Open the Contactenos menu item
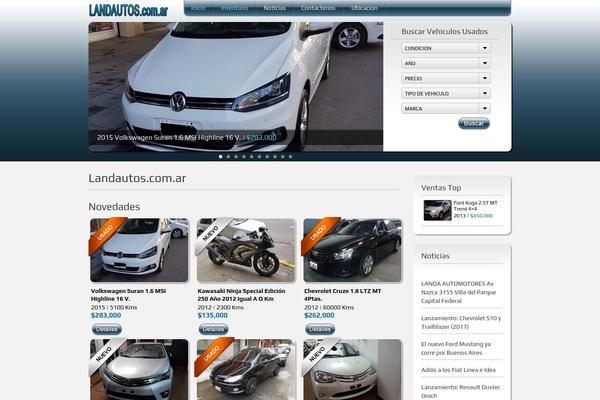The image size is (600, 400). coord(318,8)
